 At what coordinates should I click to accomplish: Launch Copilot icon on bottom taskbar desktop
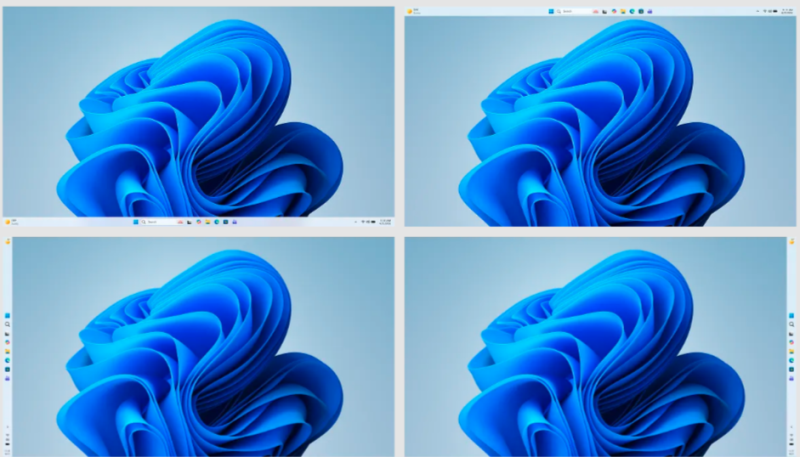[199, 222]
